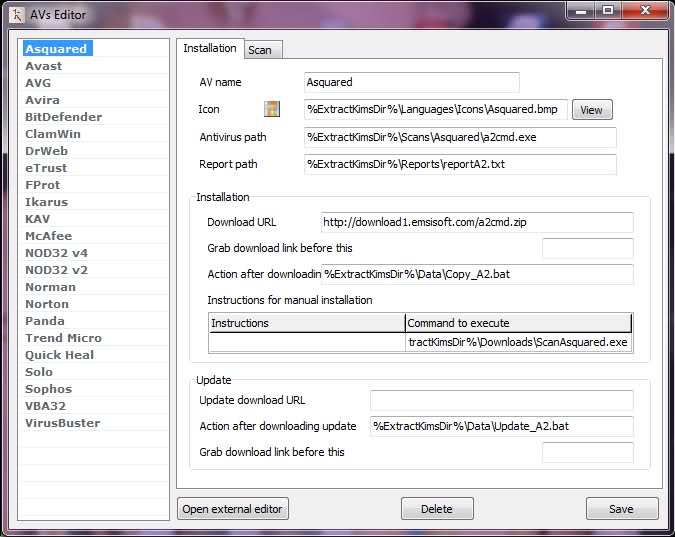Maximize the AVs Editor window
The image size is (675, 537).
pyautogui.click(x=608, y=11)
